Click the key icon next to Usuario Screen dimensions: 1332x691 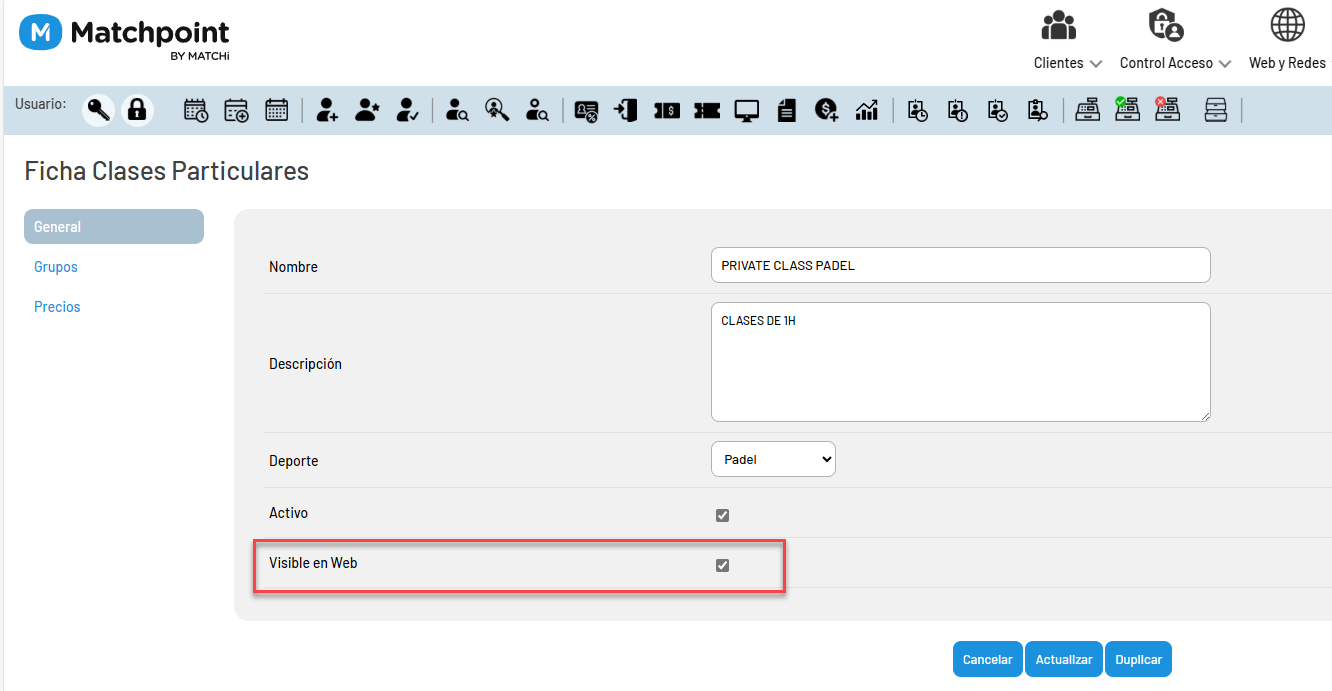(98, 110)
